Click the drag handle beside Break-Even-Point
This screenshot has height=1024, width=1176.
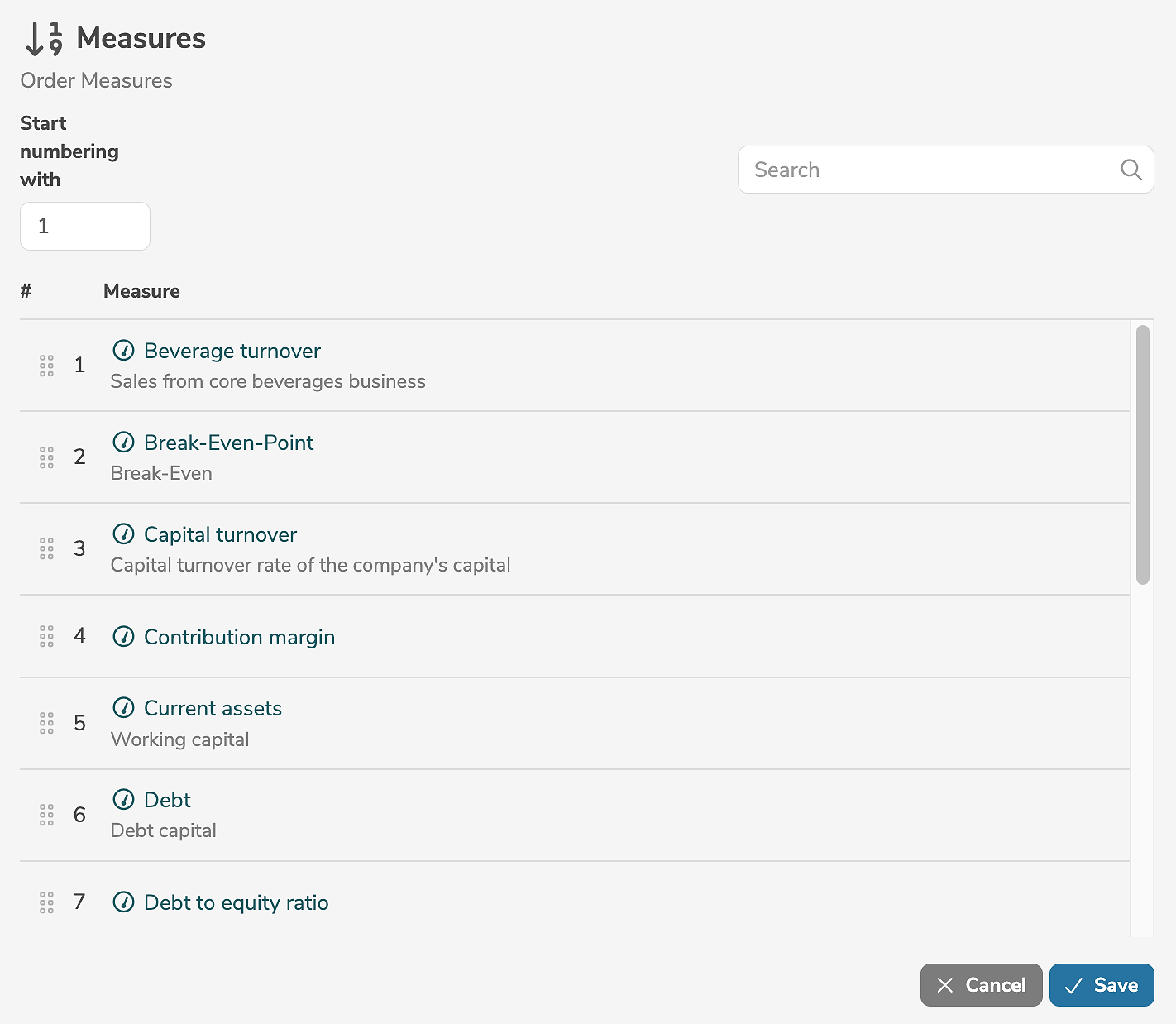tap(46, 457)
